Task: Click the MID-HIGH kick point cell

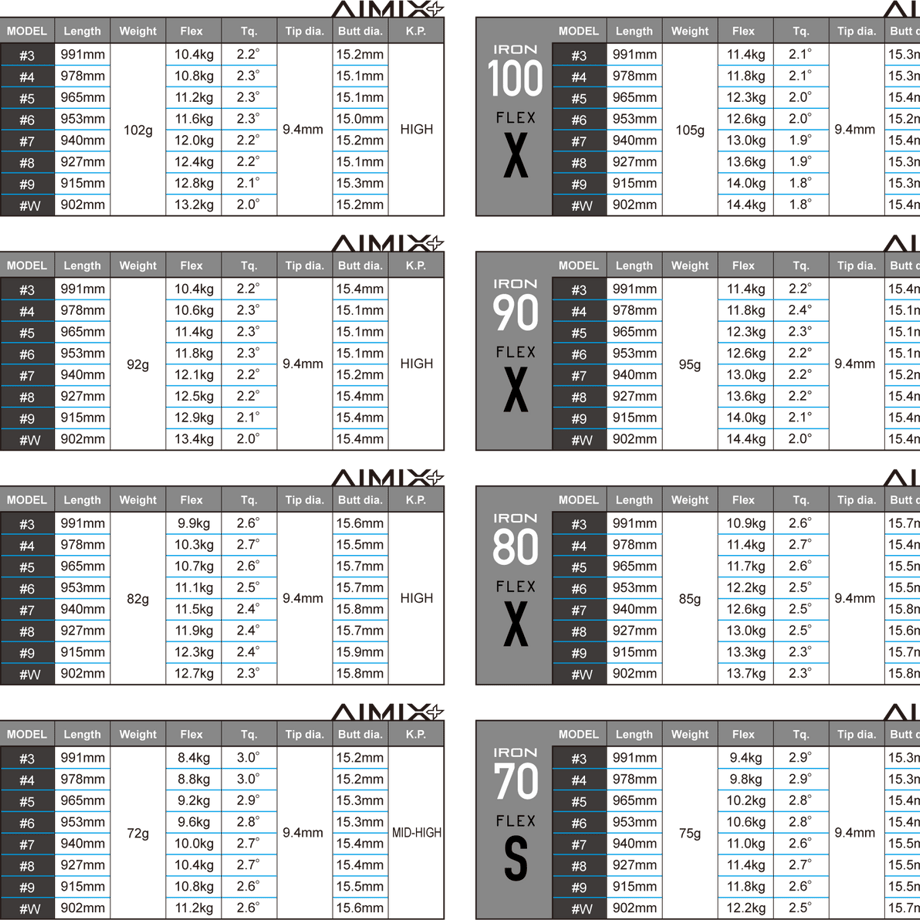Action: (x=417, y=833)
